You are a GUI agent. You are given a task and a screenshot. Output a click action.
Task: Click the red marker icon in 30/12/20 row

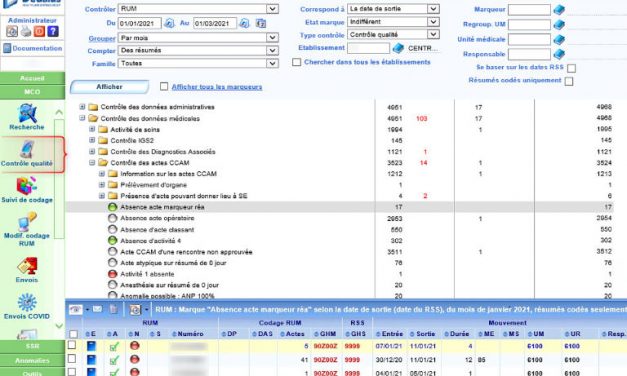pos(135,359)
